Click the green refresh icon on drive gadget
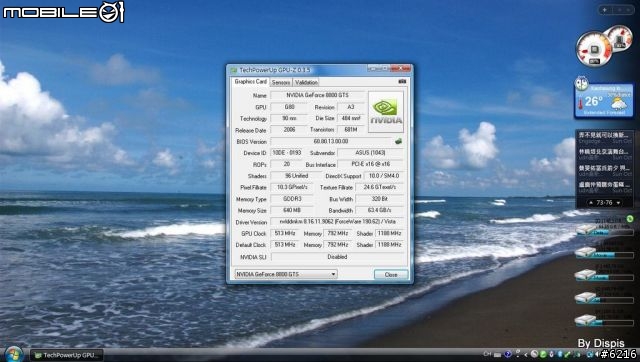 (x=629, y=219)
